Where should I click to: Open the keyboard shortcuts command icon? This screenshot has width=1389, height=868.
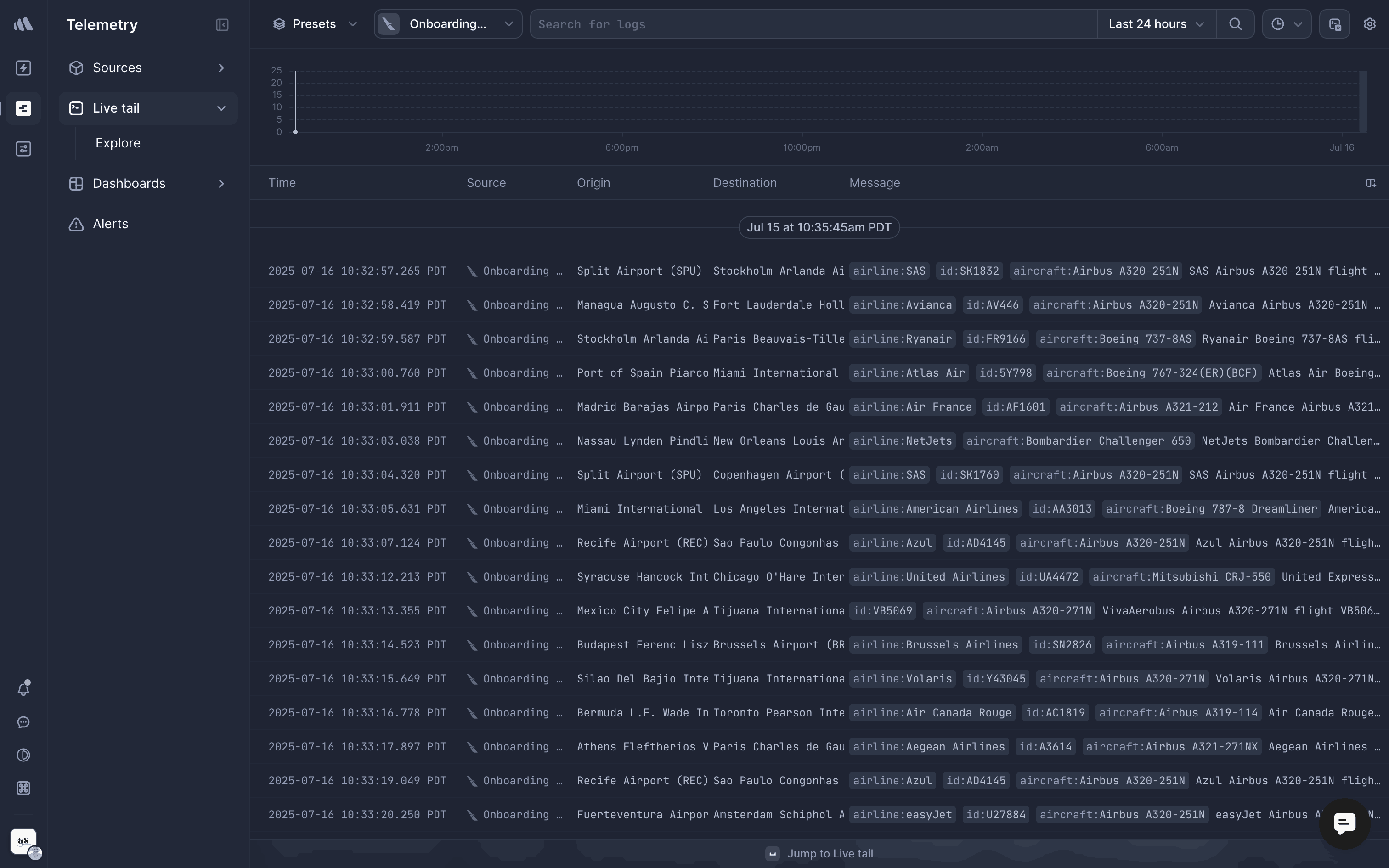(23, 788)
